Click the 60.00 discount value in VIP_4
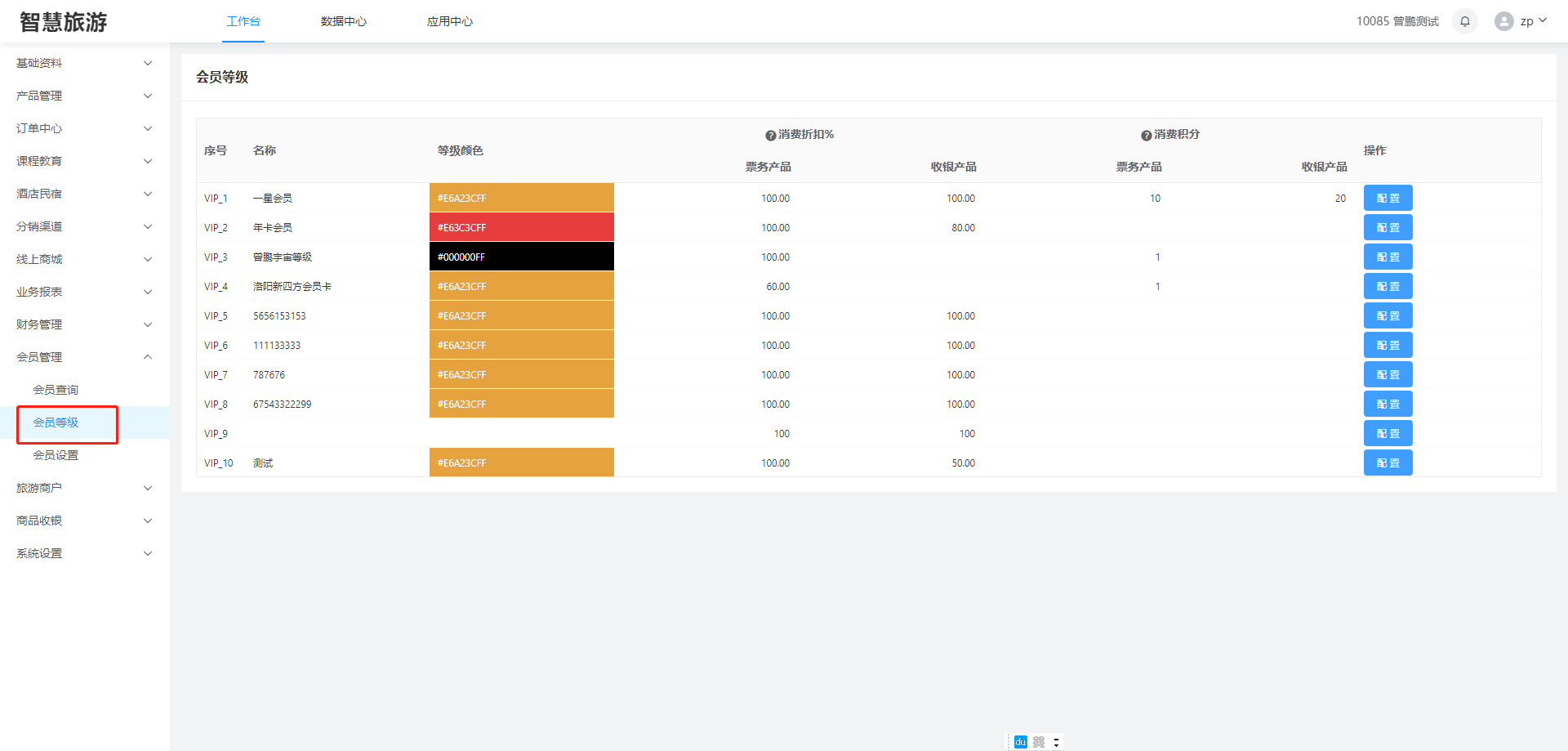 coord(778,287)
